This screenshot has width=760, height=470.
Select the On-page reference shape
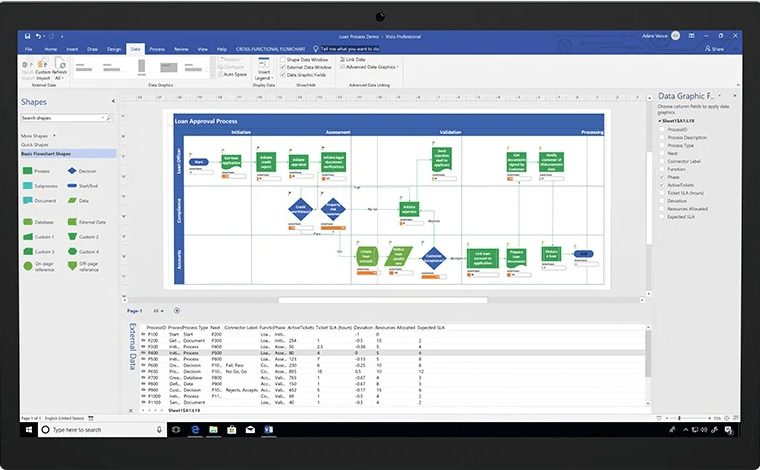point(28,266)
